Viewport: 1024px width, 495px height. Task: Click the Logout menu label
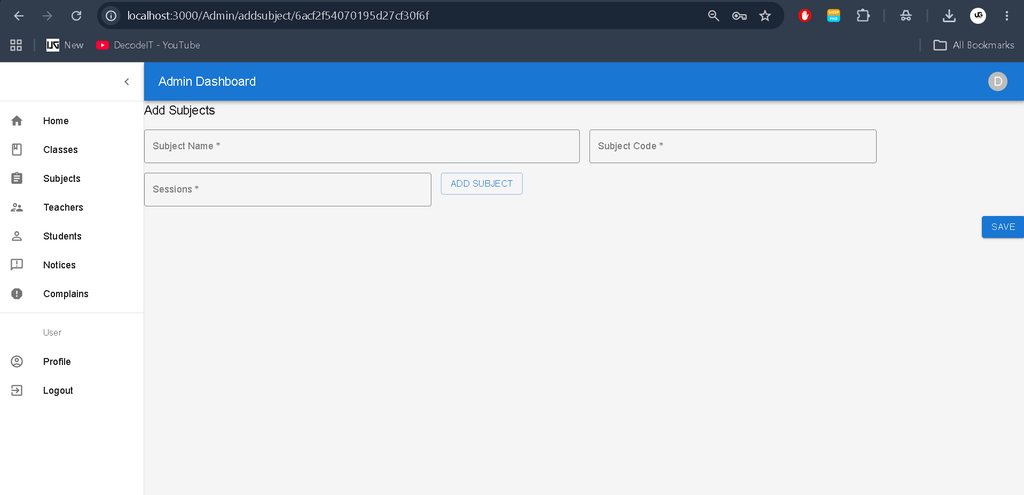[x=58, y=391]
